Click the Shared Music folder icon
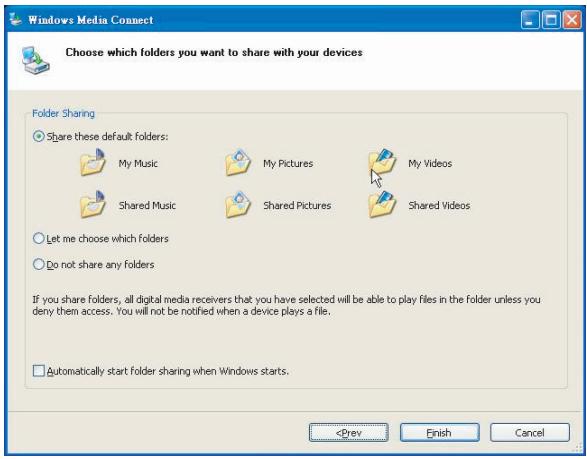The height and width of the screenshot is (459, 587). (93, 204)
